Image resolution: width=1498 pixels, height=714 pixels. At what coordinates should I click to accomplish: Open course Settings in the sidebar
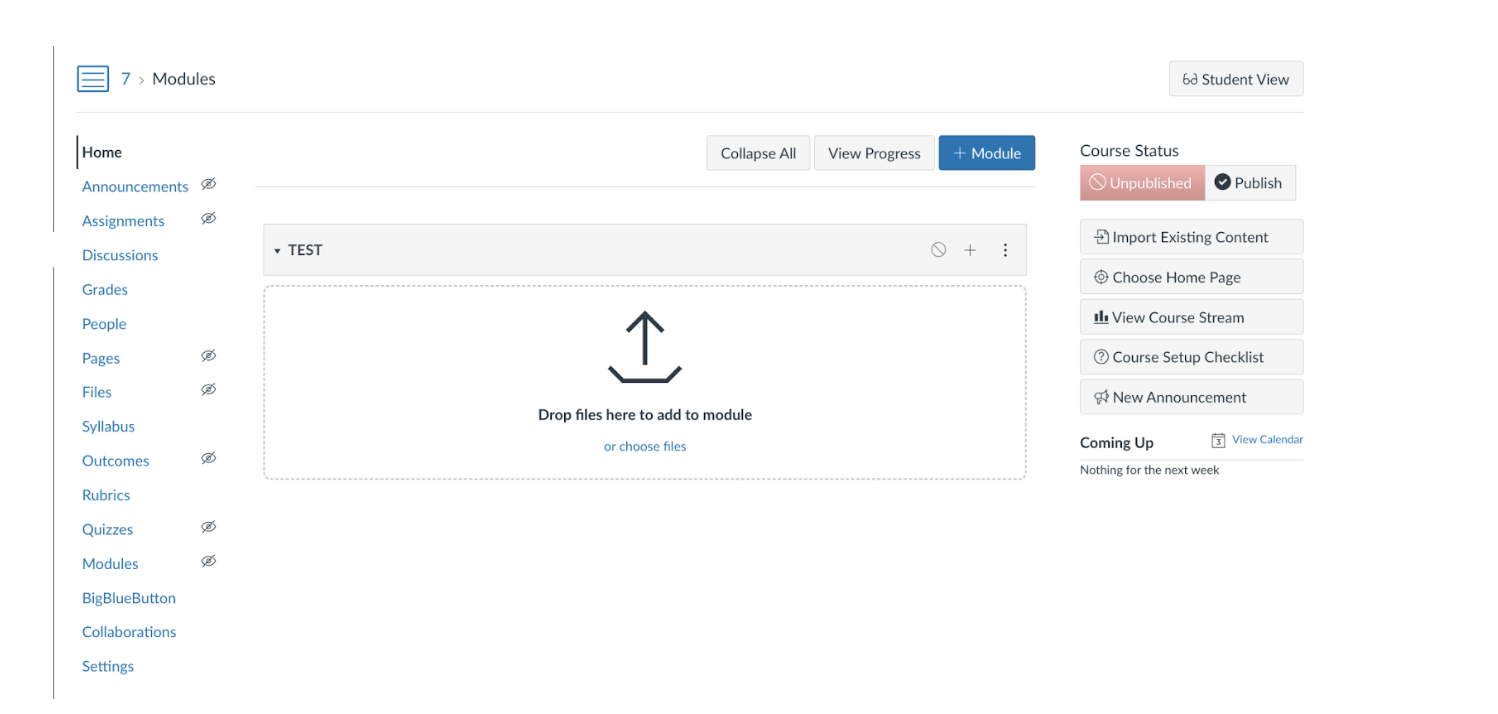click(108, 667)
